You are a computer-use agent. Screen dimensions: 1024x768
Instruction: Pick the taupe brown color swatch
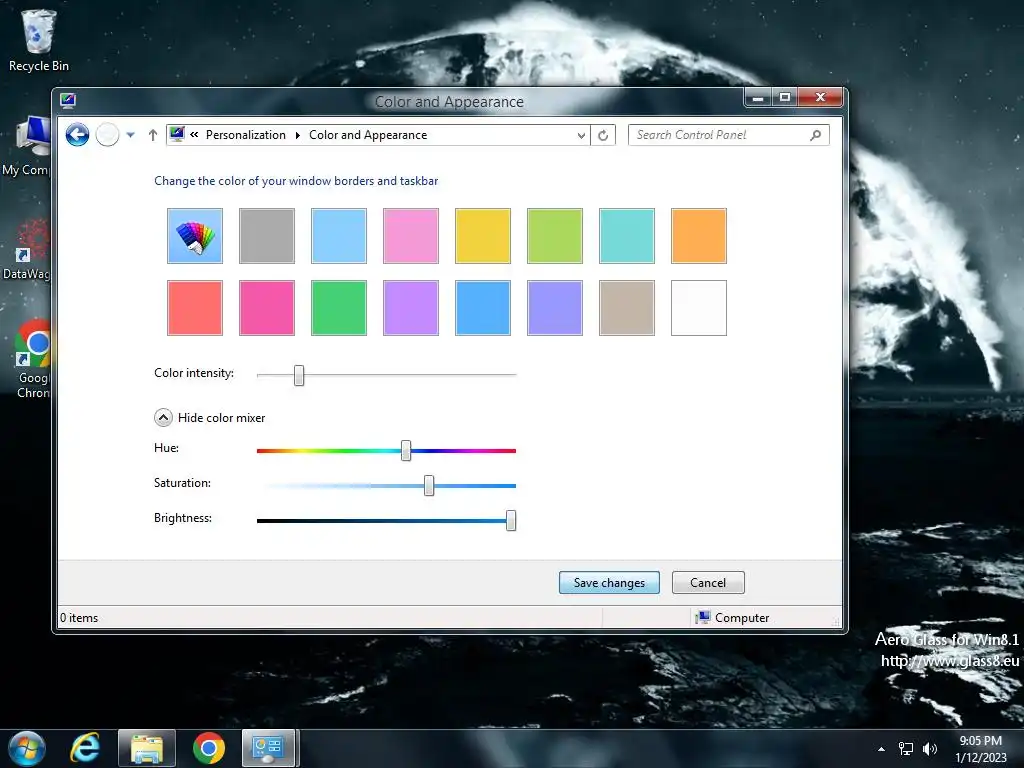[627, 308]
